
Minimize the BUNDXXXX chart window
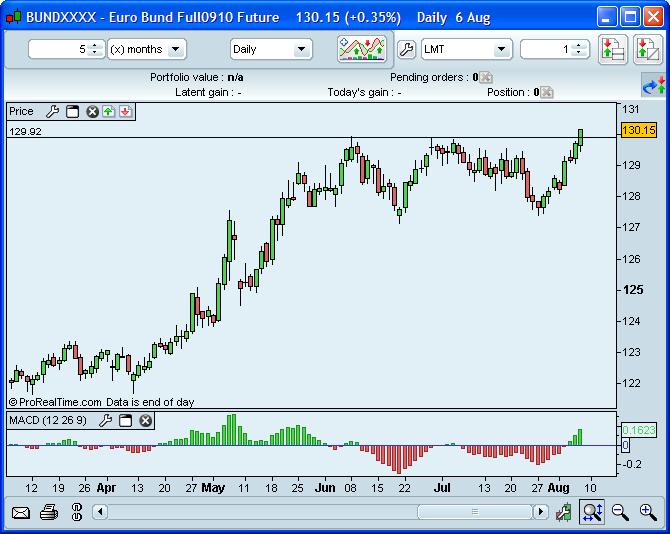pos(607,17)
